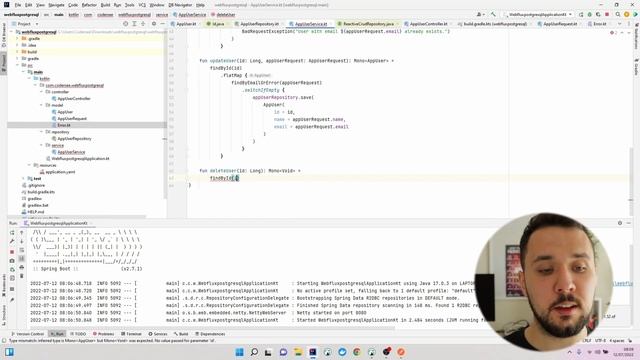Click the Run panel settings gear
Image resolution: width=640 pixels, height=360 pixels.
(620, 223)
